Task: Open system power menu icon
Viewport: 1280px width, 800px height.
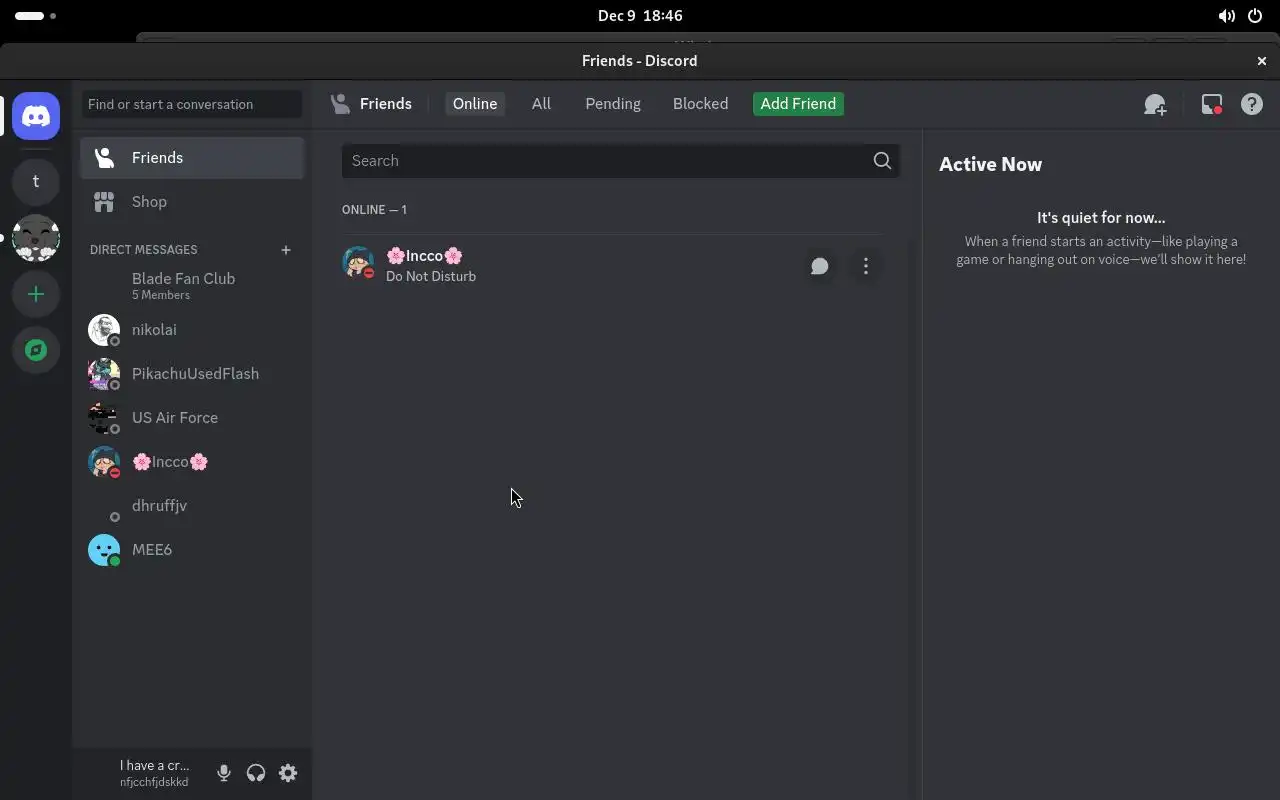Action: point(1256,16)
